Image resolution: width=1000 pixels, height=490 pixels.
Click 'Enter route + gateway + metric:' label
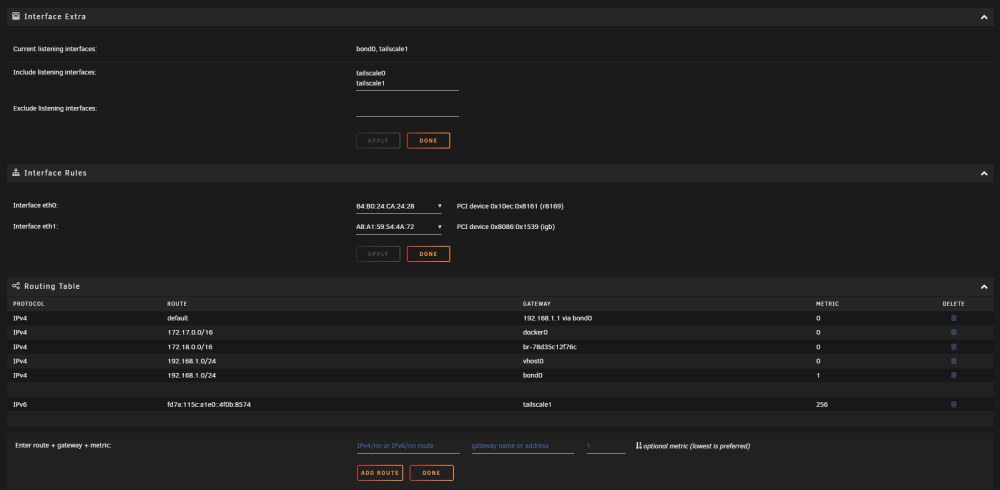(63, 445)
